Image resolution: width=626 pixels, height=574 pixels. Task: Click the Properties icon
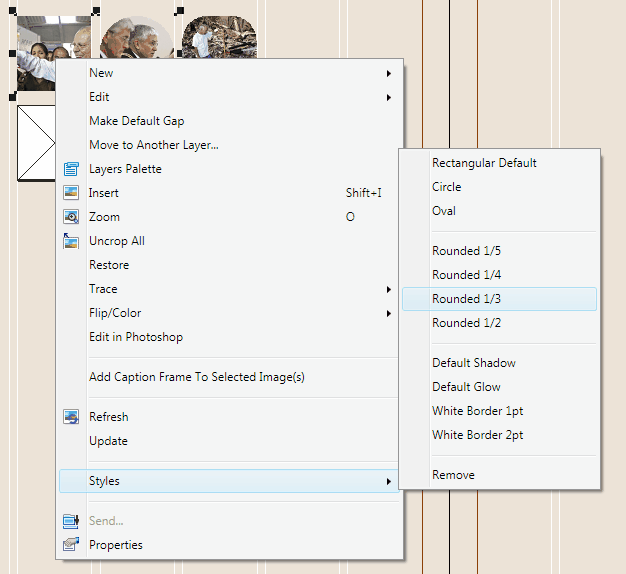point(71,545)
